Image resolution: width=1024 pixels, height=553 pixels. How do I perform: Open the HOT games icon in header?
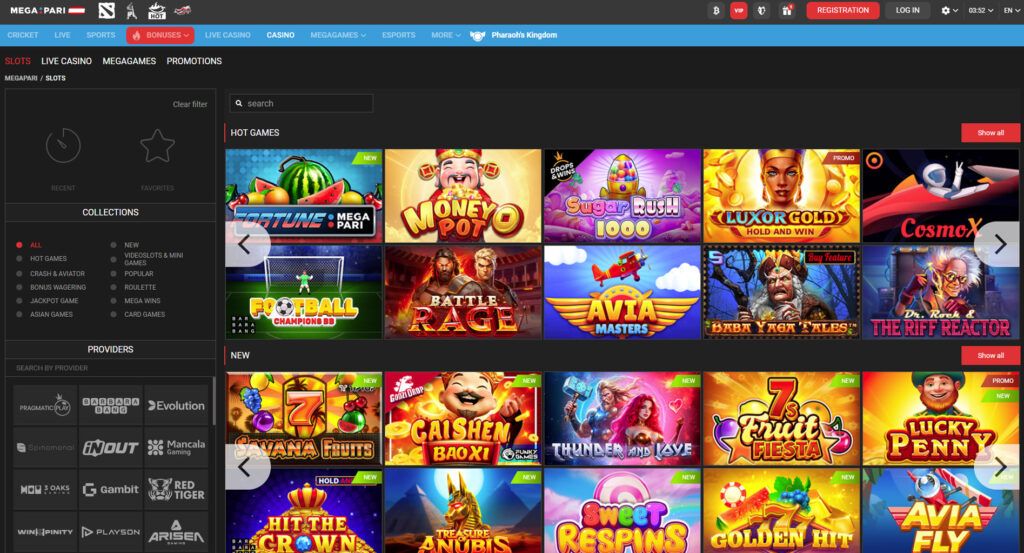click(157, 10)
